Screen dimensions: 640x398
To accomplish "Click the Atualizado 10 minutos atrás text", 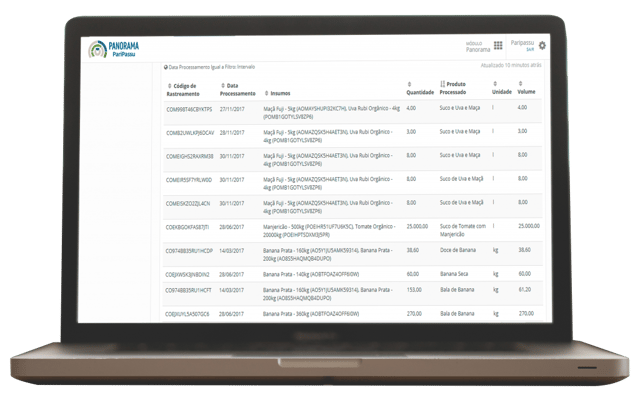I will (x=511, y=65).
